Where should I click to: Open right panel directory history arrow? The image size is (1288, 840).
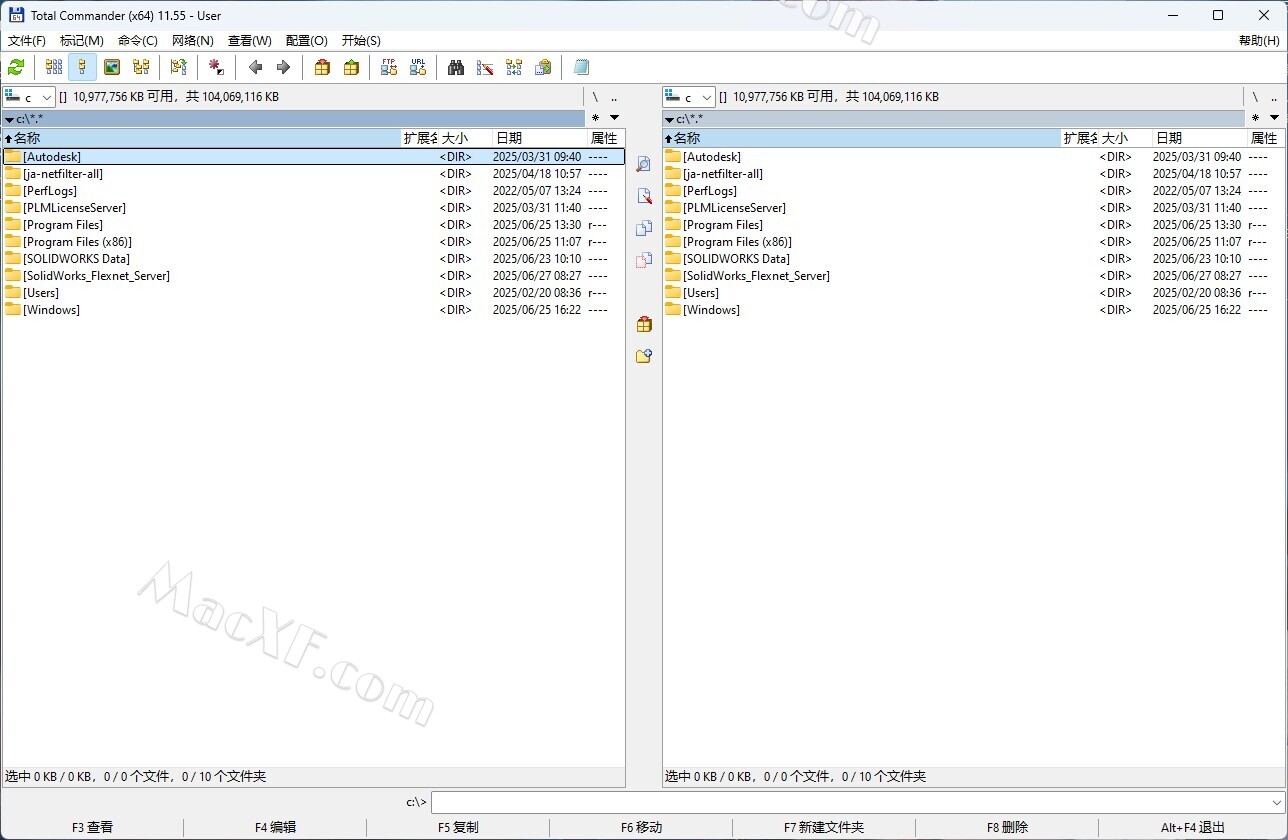click(1274, 118)
